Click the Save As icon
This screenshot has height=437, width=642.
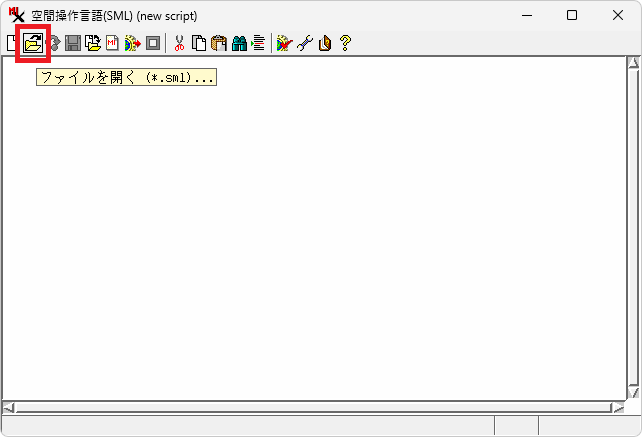[93, 43]
